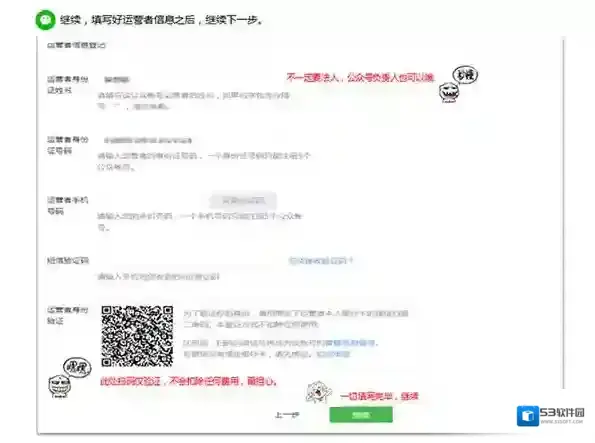The height and width of the screenshot is (443, 595).
Task: Click the operator mobile phone number field
Action: pos(152,201)
